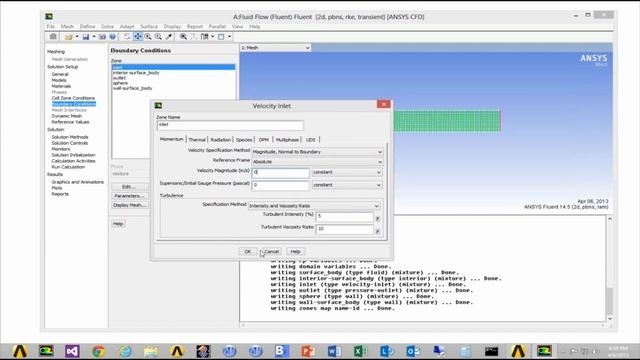
Task: Open turbulence Specification Method dropdown
Action: 314,206
